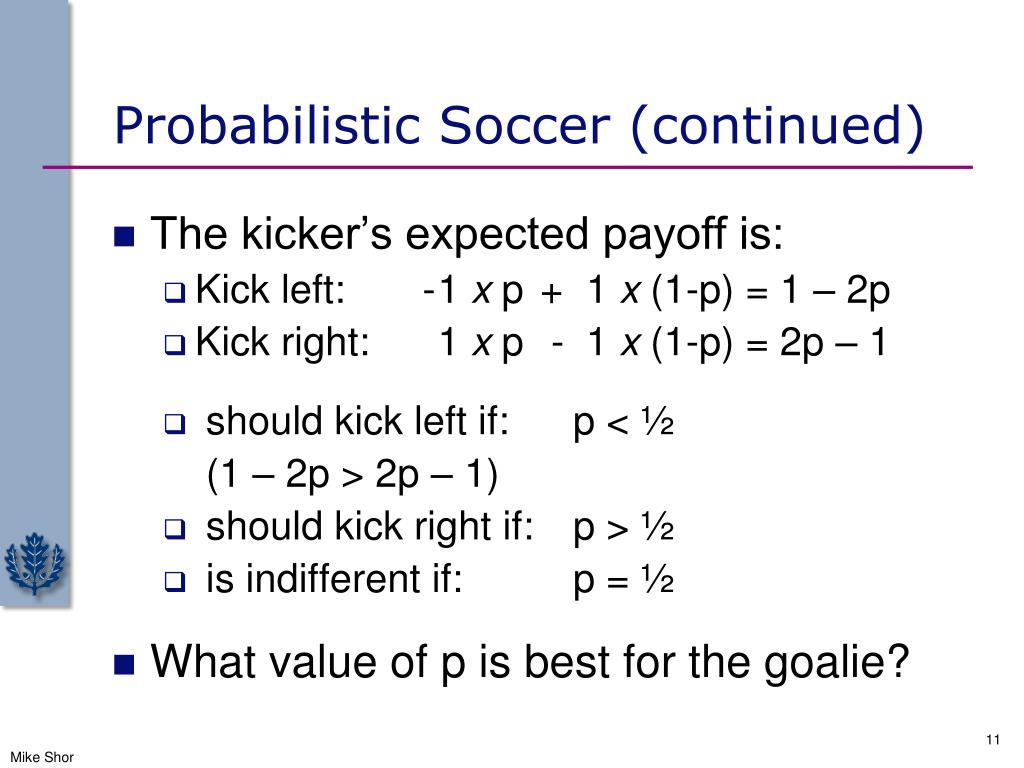Click the question 'What value of p is best for the goalie?'

click(530, 662)
